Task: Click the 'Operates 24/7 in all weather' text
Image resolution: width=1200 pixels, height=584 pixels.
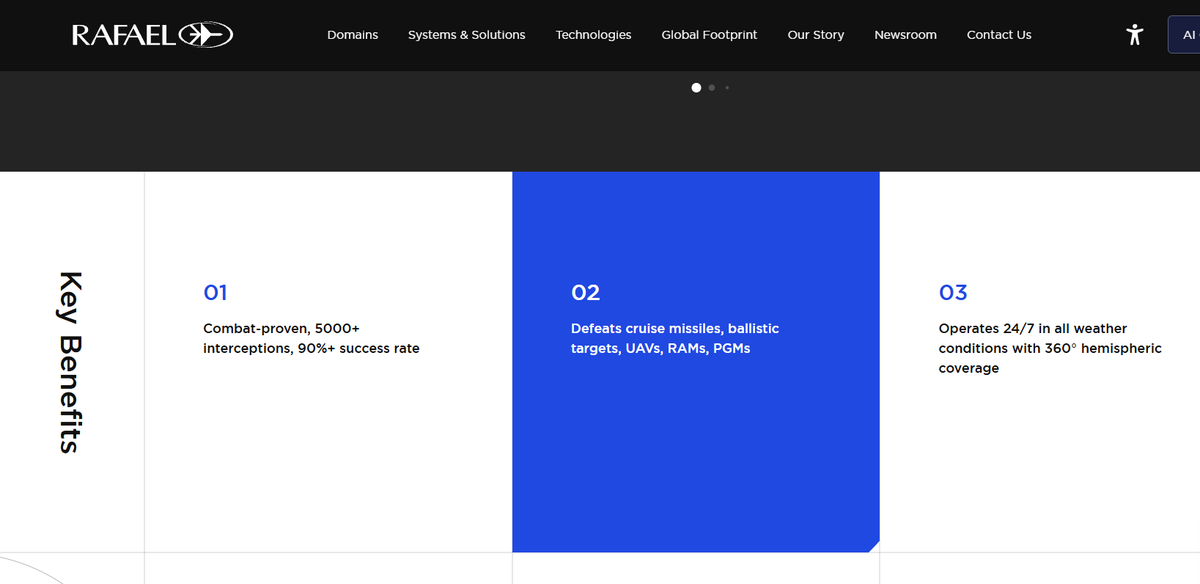Action: click(x=1050, y=348)
